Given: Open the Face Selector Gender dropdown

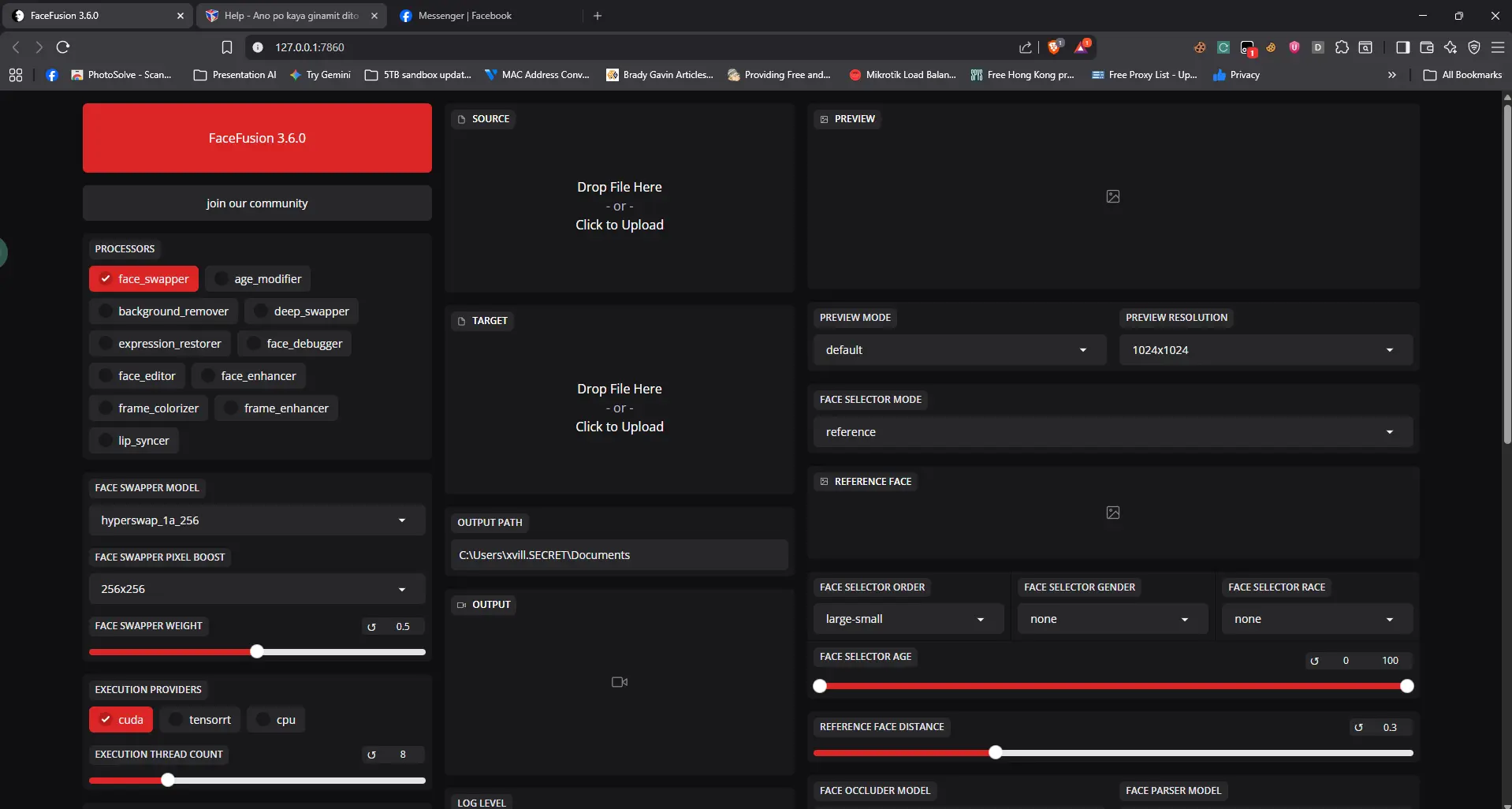Looking at the screenshot, I should point(1113,619).
